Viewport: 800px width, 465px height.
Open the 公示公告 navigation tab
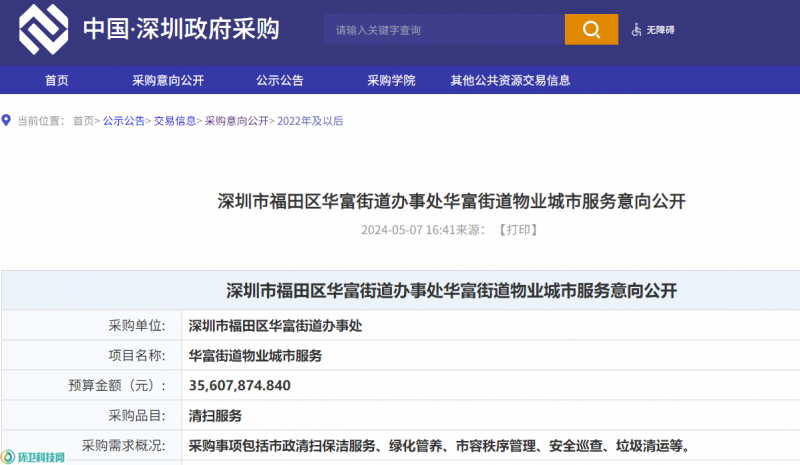(x=280, y=80)
